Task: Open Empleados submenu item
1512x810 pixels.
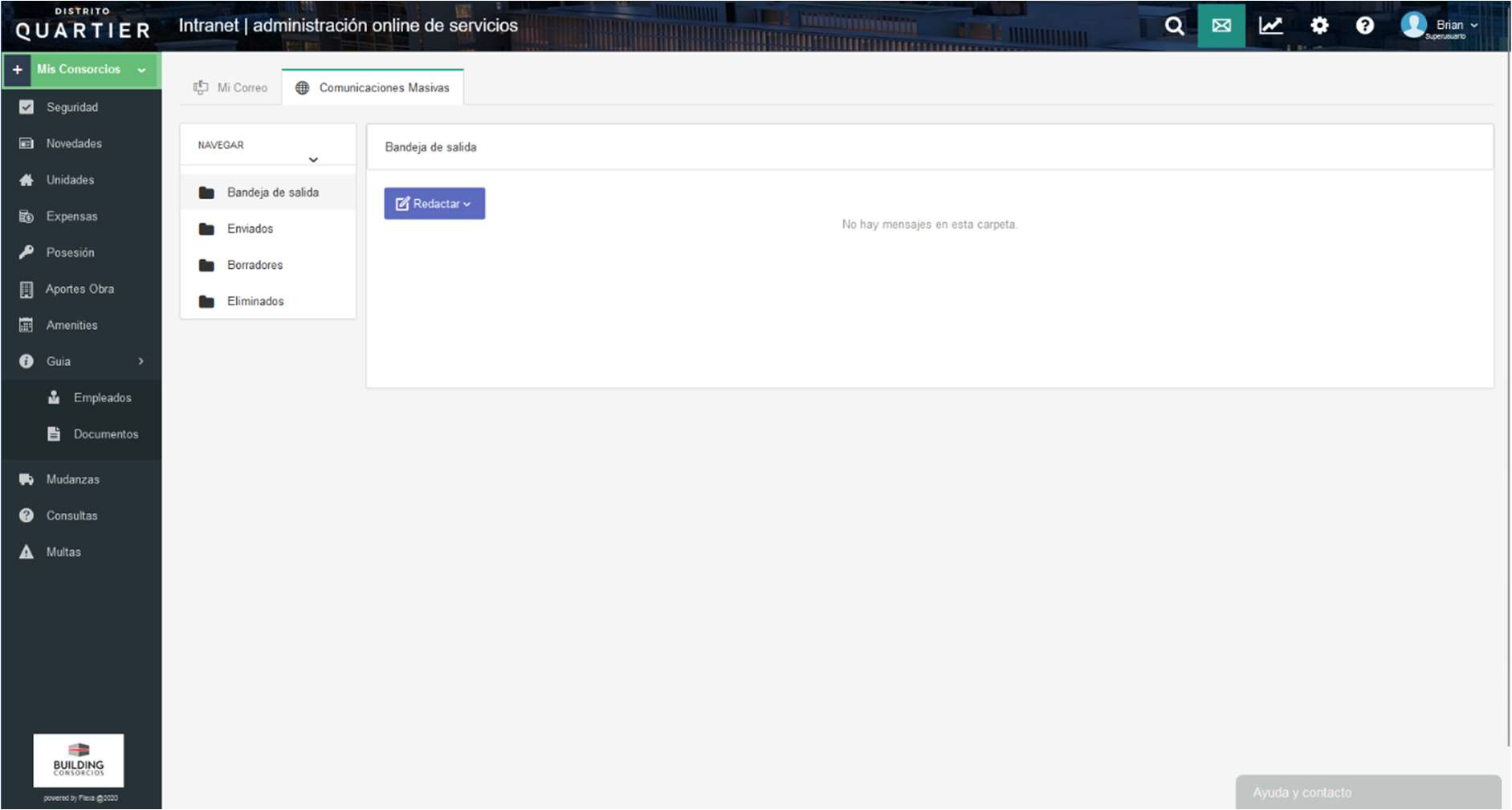Action: pyautogui.click(x=102, y=397)
